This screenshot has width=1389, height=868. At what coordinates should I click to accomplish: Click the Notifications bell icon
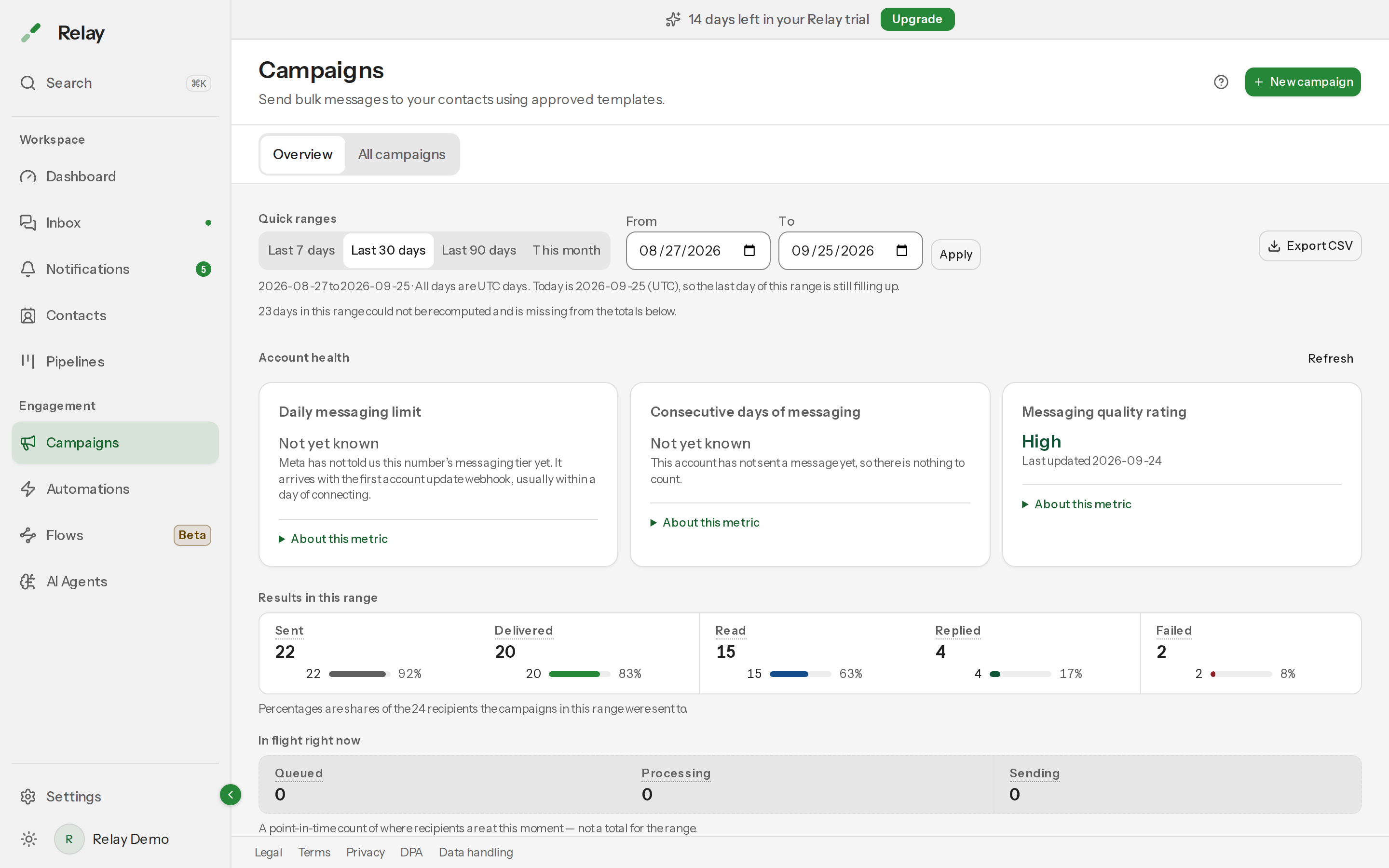pyautogui.click(x=28, y=269)
